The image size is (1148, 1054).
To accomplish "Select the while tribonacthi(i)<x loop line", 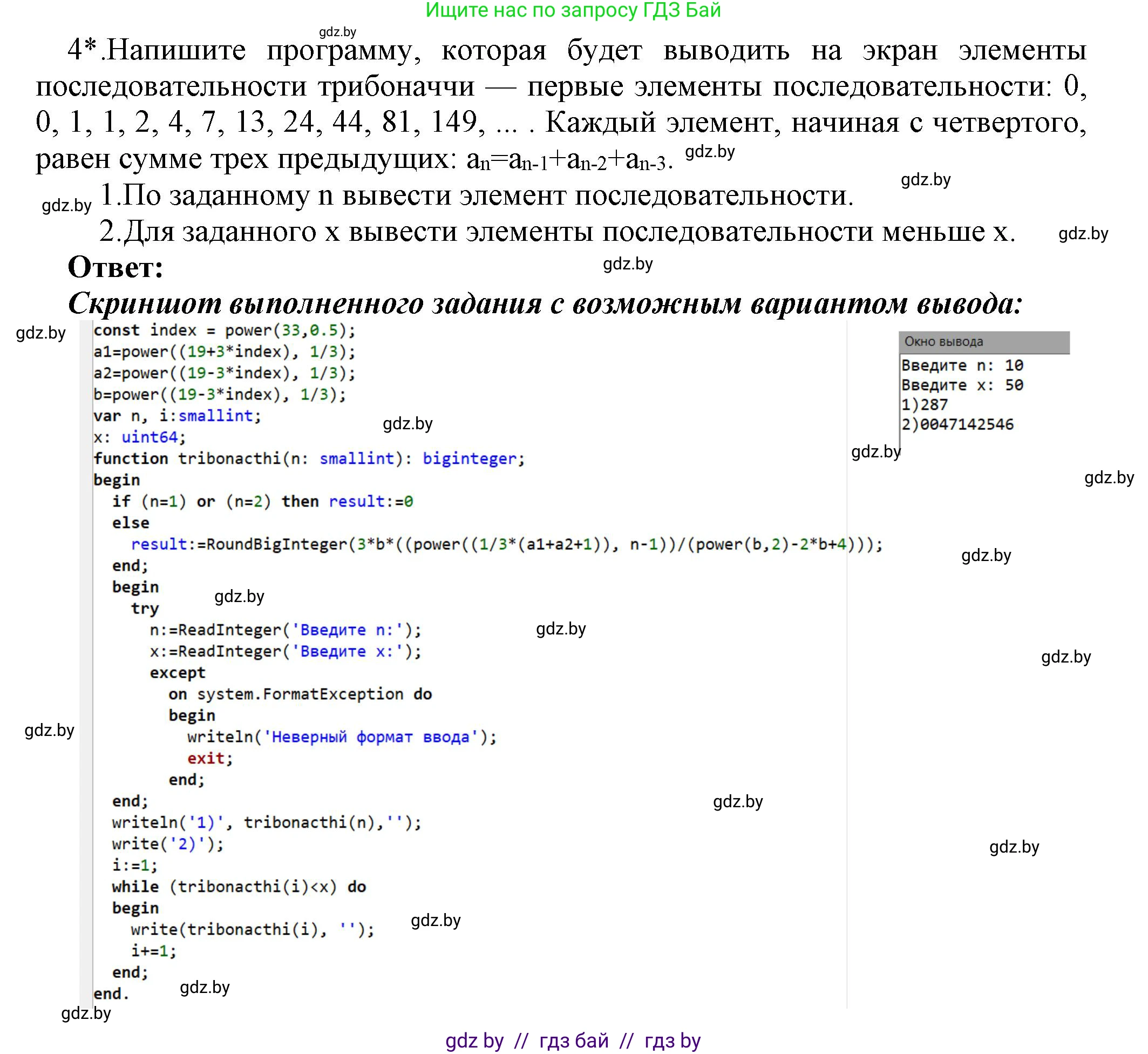I will [240, 887].
